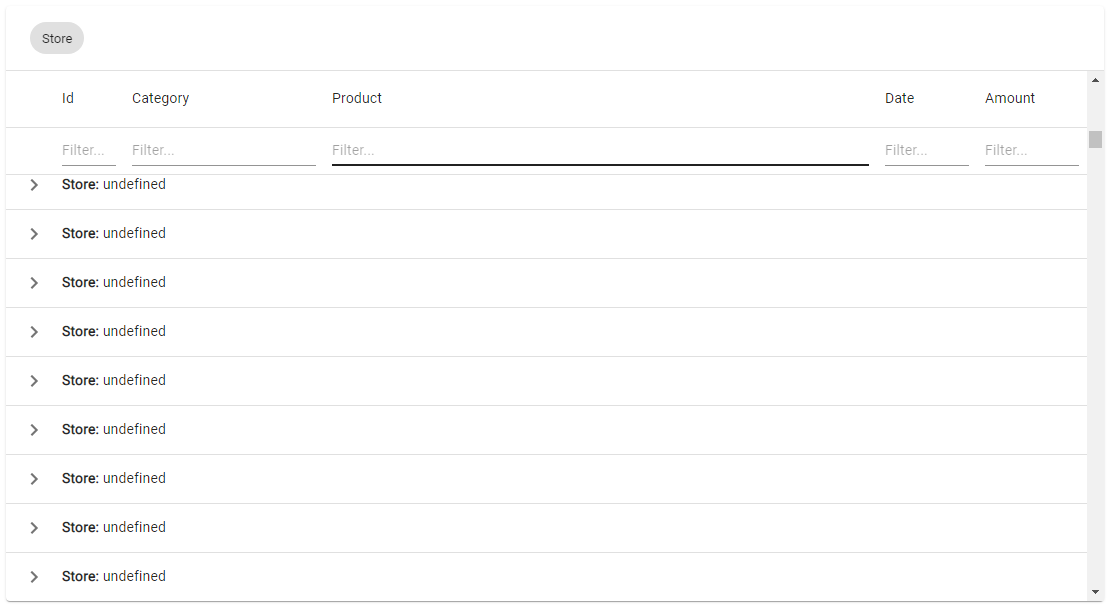Expand the second Store: undefined group row

pos(33,233)
